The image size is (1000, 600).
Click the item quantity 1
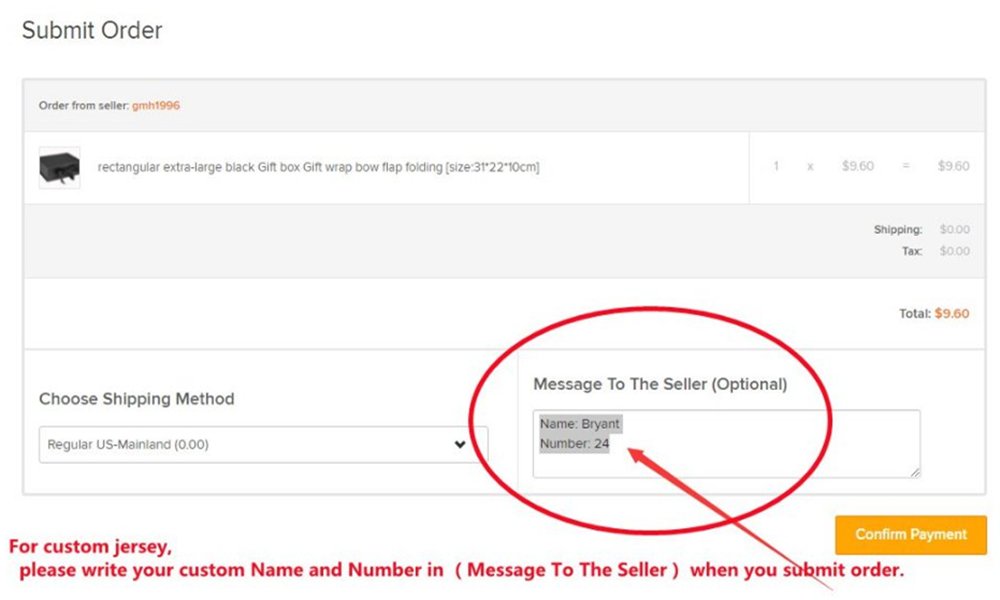[x=776, y=166]
